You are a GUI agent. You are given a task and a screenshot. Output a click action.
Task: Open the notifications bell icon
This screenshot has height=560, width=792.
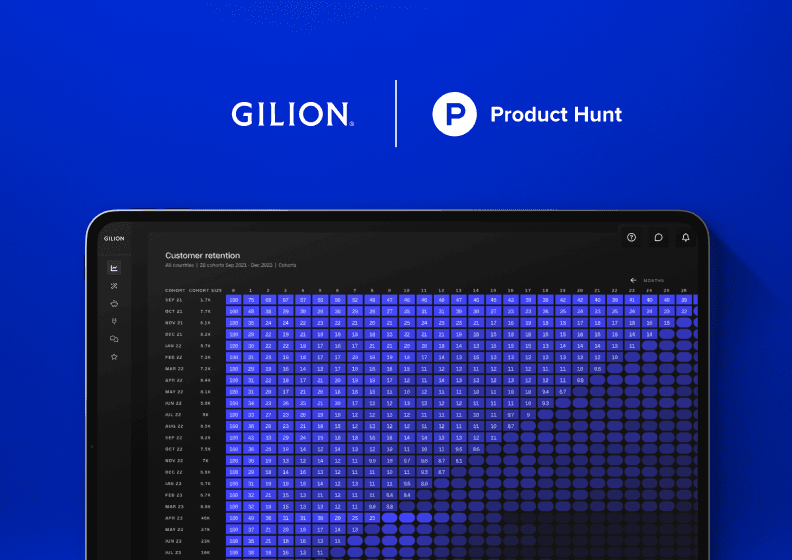point(685,237)
